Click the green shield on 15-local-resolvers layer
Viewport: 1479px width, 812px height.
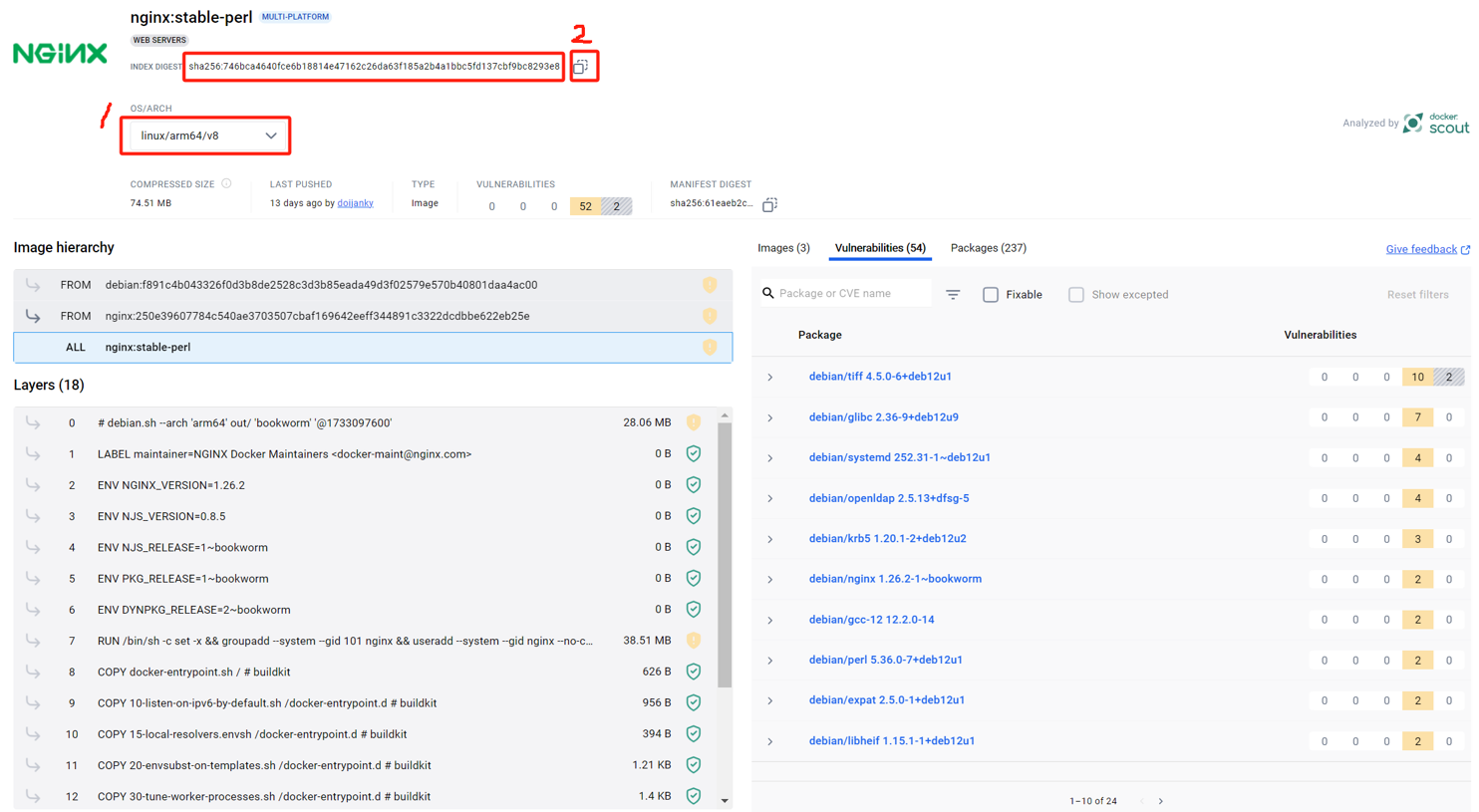[x=694, y=734]
